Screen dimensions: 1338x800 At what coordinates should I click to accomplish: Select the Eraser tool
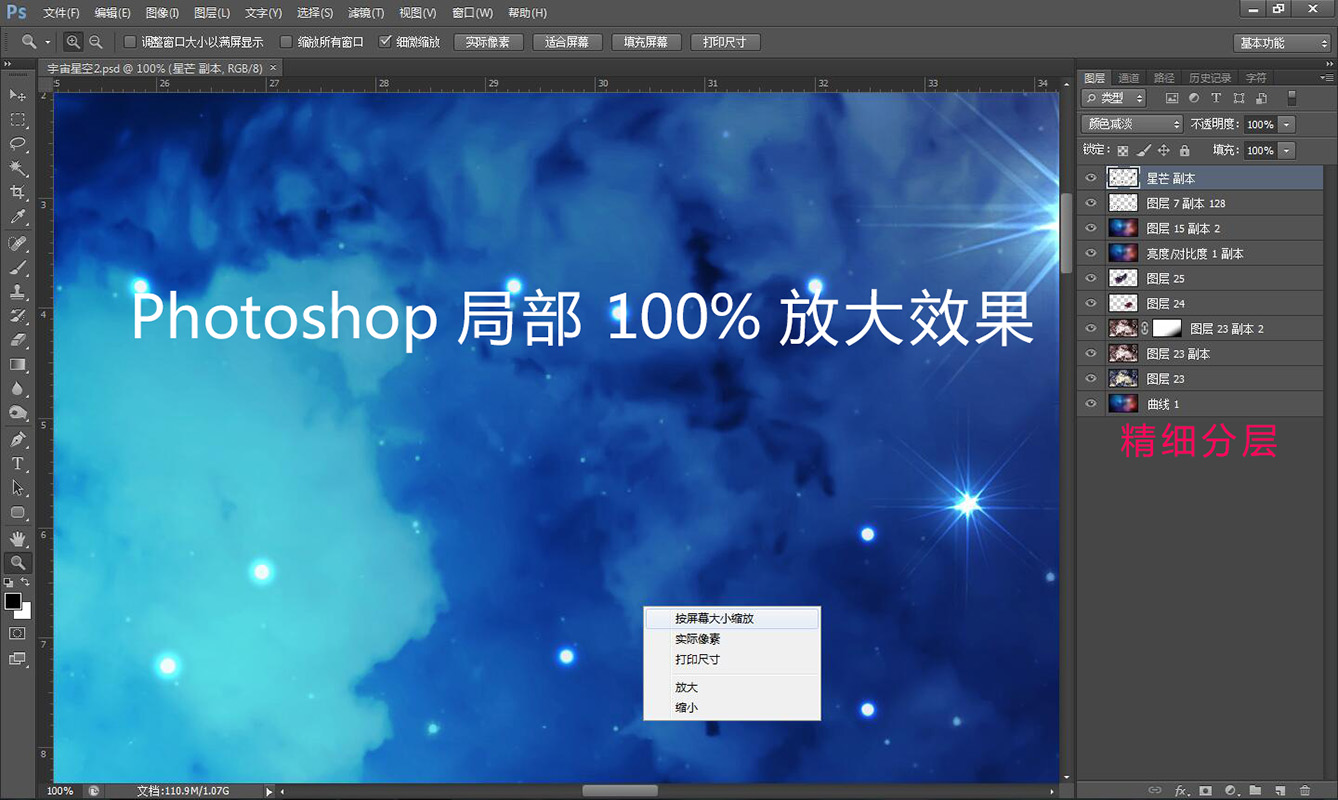pyautogui.click(x=17, y=340)
